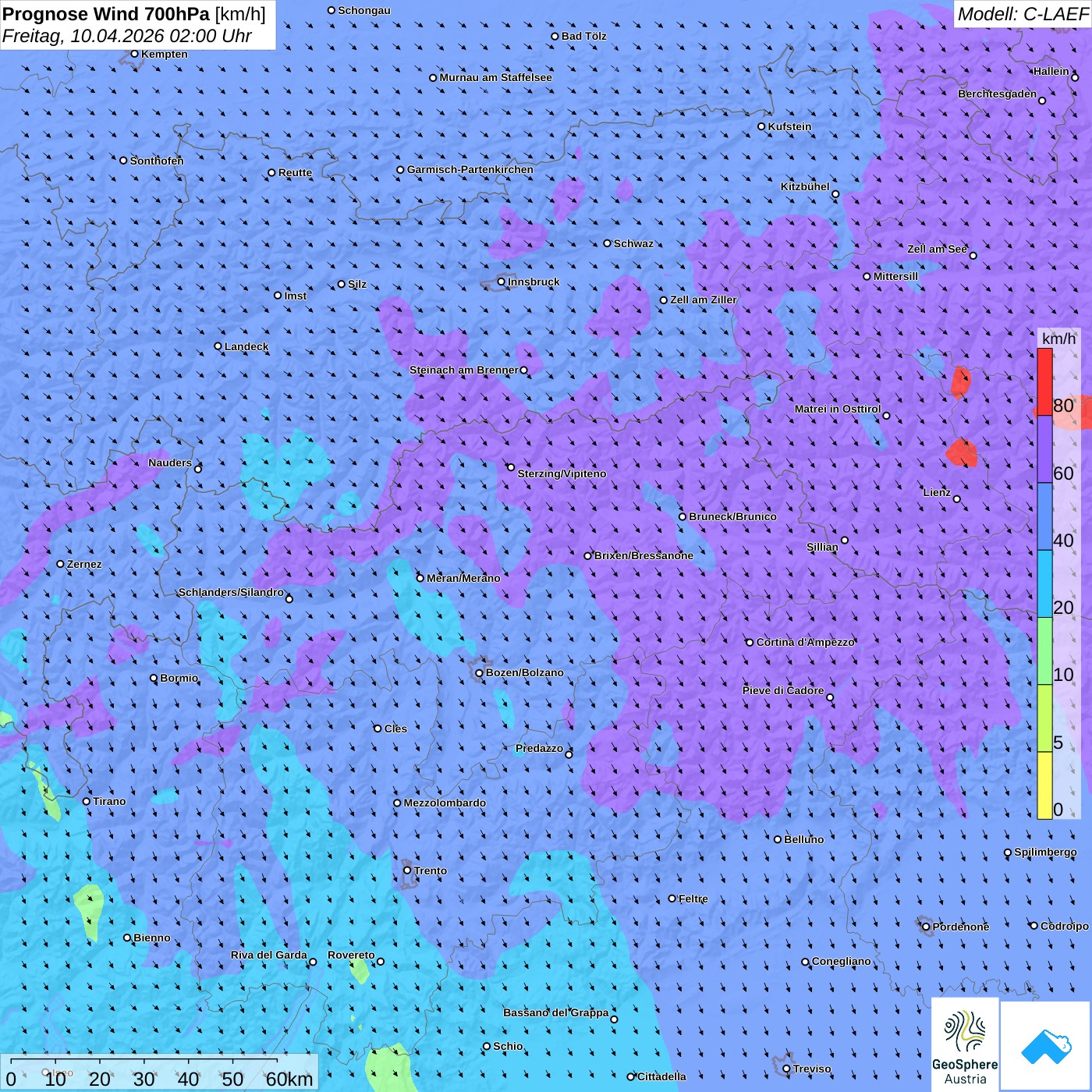Click the 'Bassano del Grappa' label
Viewport: 1092px width, 1092px height.
tap(556, 1012)
